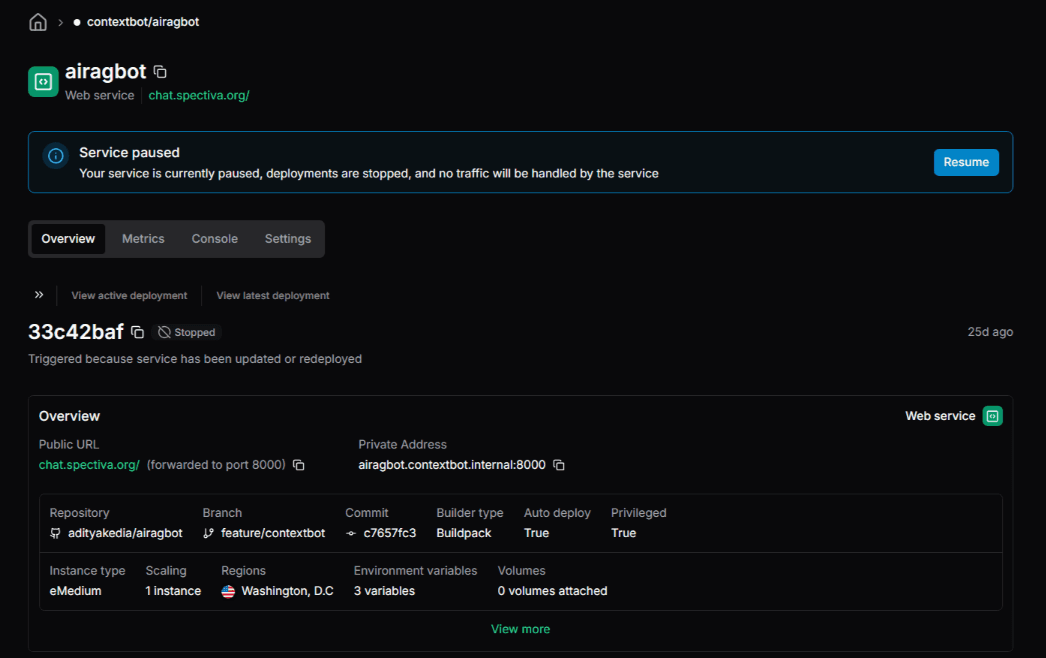The image size is (1046, 658).
Task: Click the green airagbot service icon
Action: (x=43, y=81)
